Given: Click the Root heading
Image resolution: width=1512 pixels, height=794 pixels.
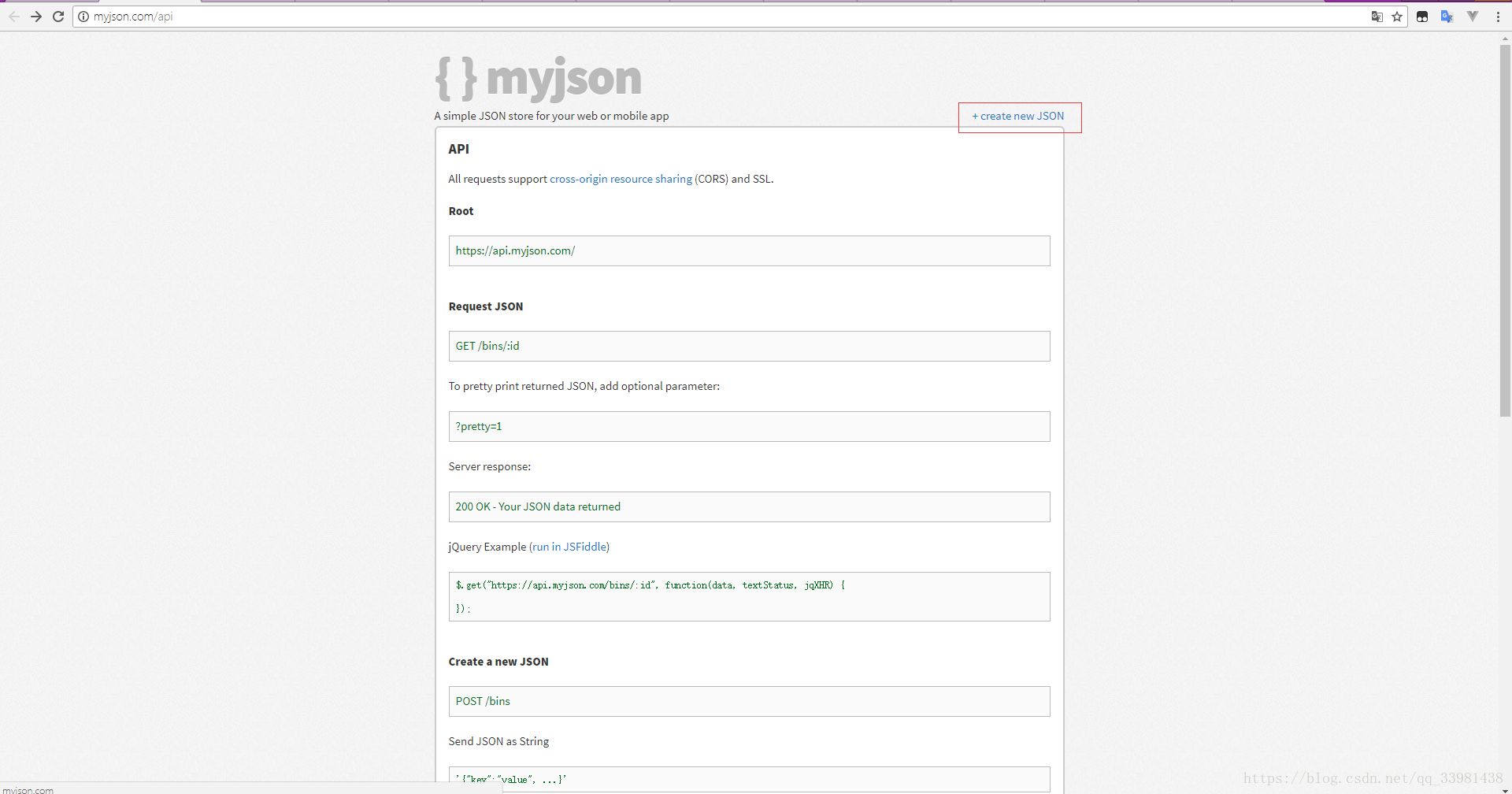Looking at the screenshot, I should (x=461, y=211).
